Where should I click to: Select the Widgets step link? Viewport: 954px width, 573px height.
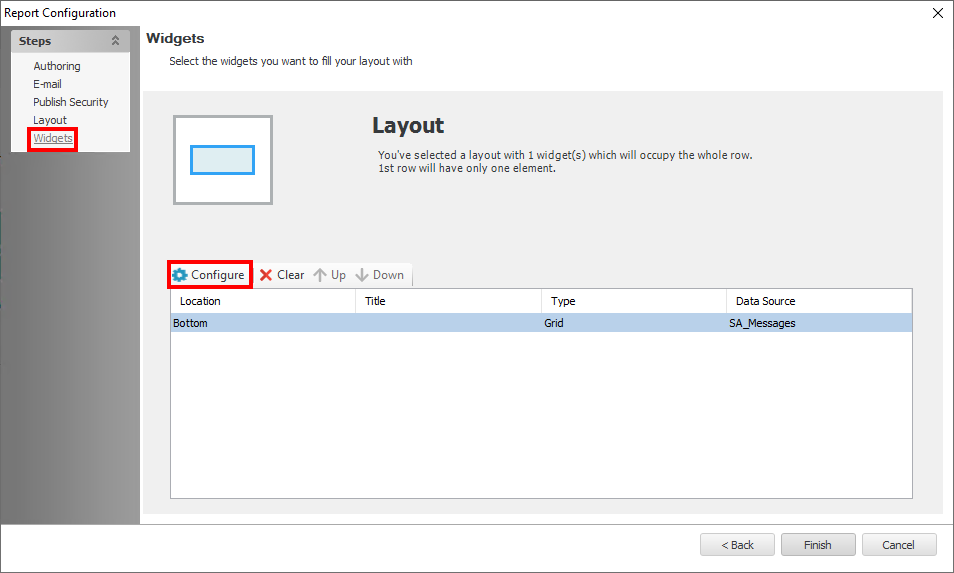point(53,138)
